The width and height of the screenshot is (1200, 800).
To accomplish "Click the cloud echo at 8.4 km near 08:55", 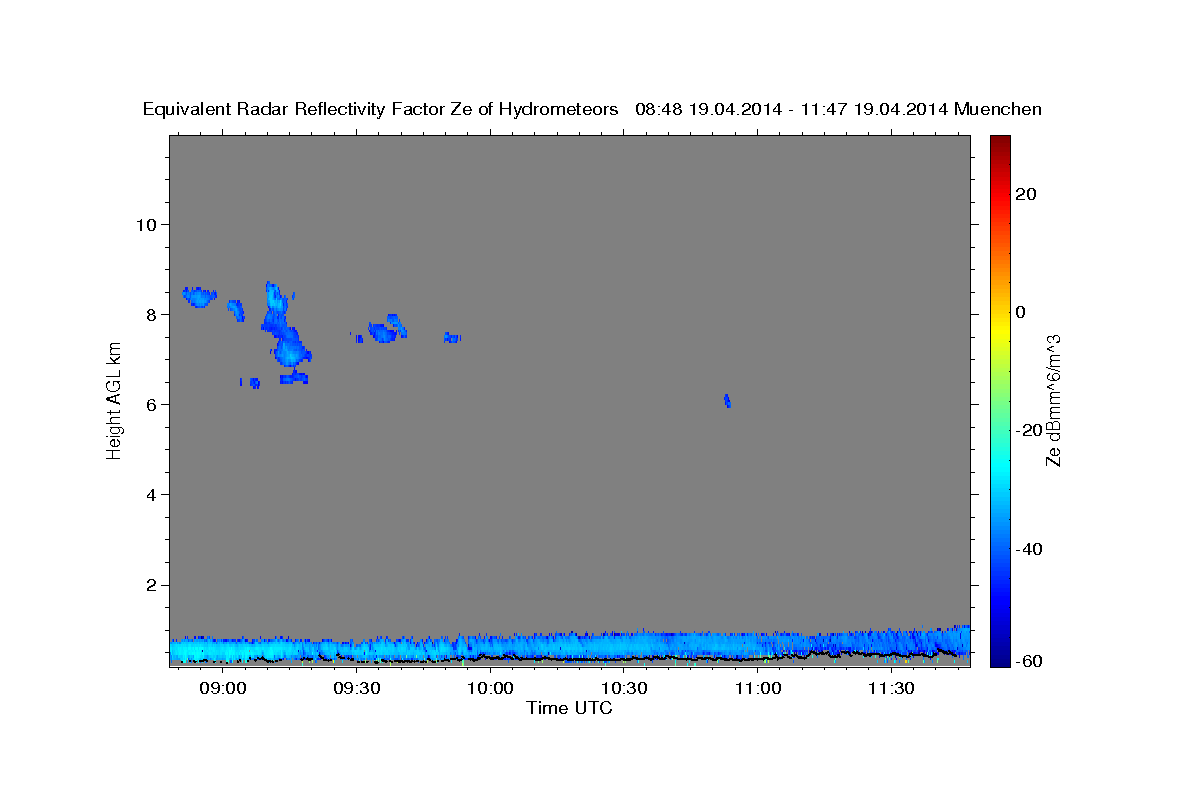I will tap(199, 296).
